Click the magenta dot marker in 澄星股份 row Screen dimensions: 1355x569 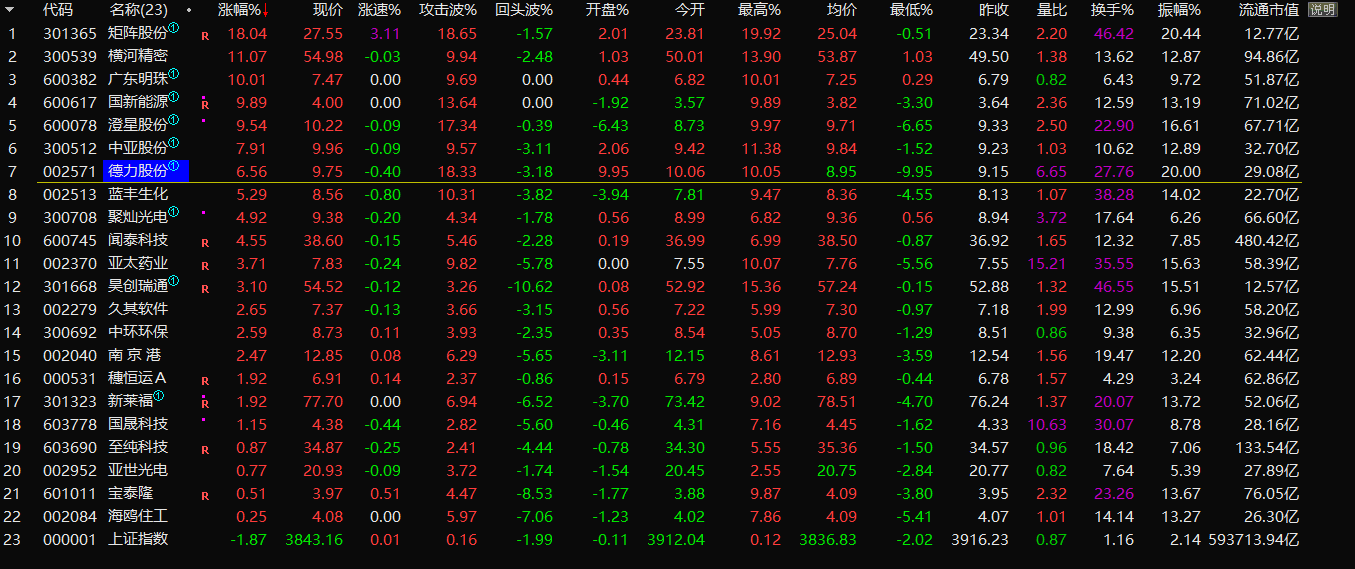(x=204, y=120)
